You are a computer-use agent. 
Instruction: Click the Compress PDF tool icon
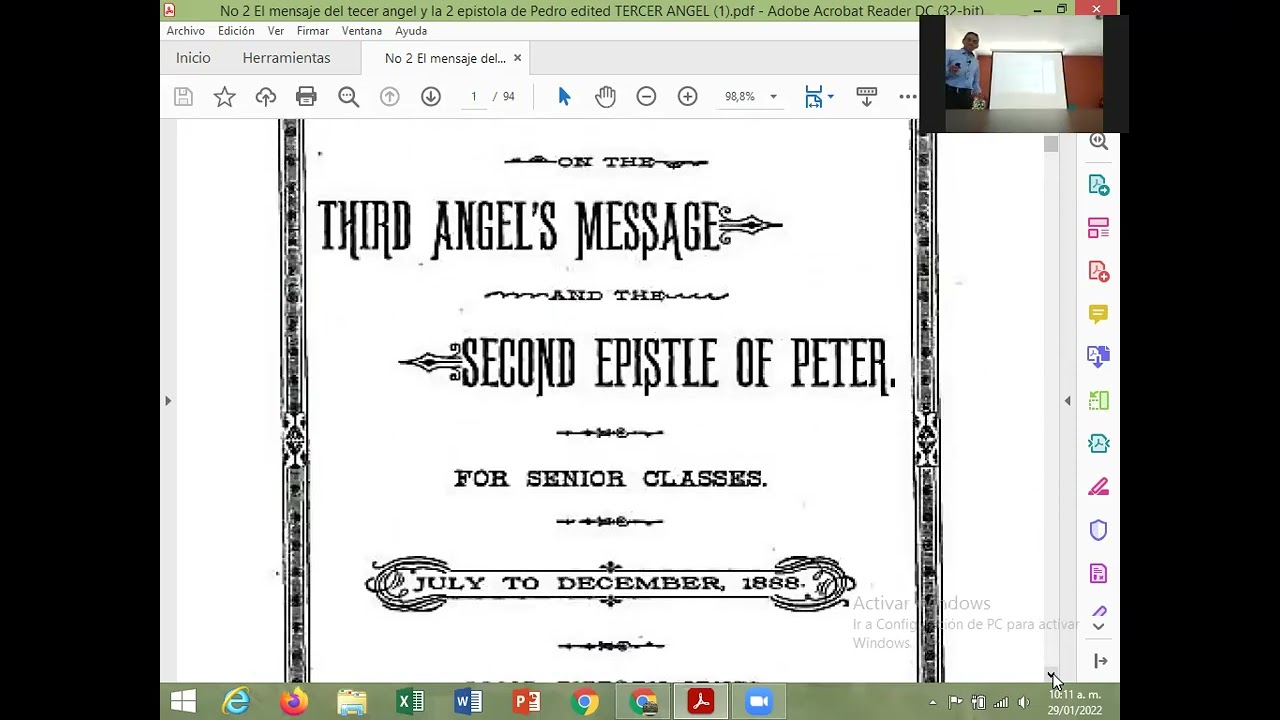click(x=1099, y=443)
